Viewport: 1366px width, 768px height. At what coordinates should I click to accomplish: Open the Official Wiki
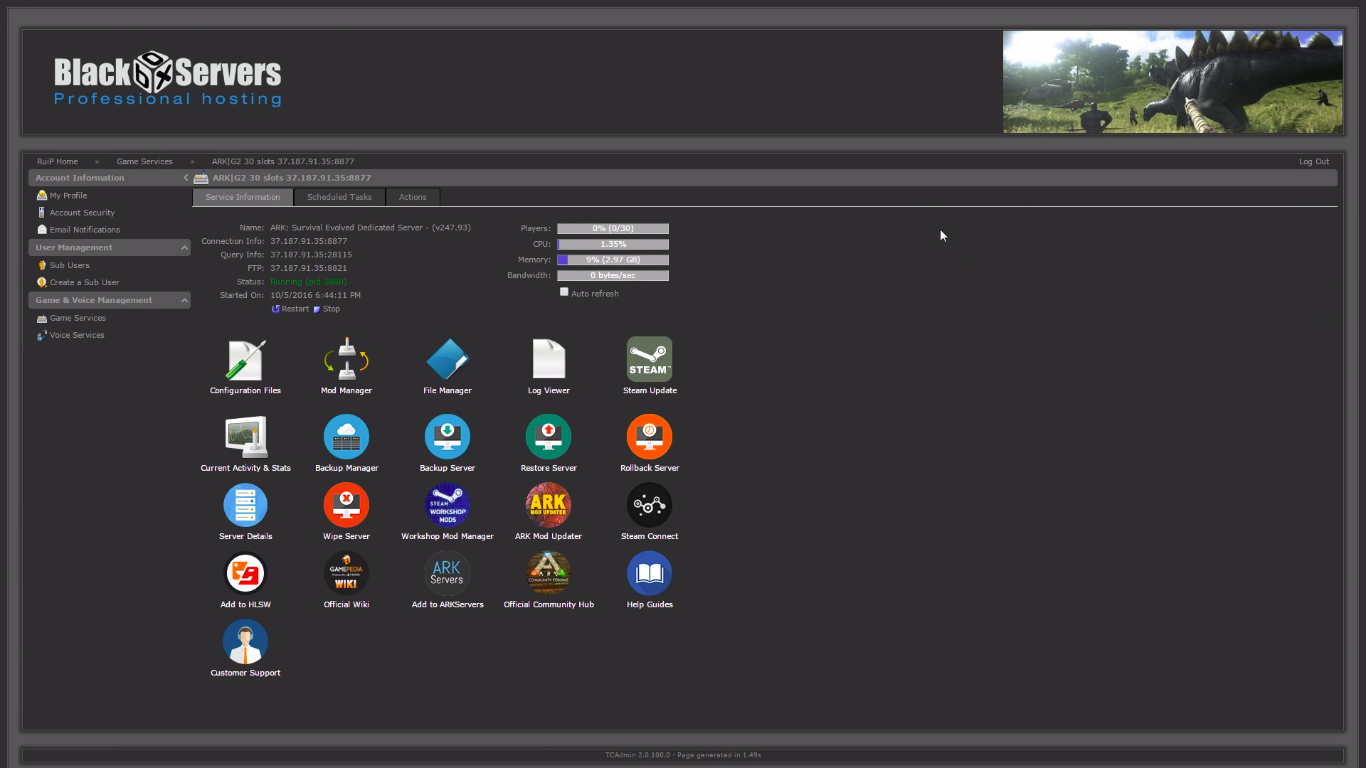click(346, 573)
